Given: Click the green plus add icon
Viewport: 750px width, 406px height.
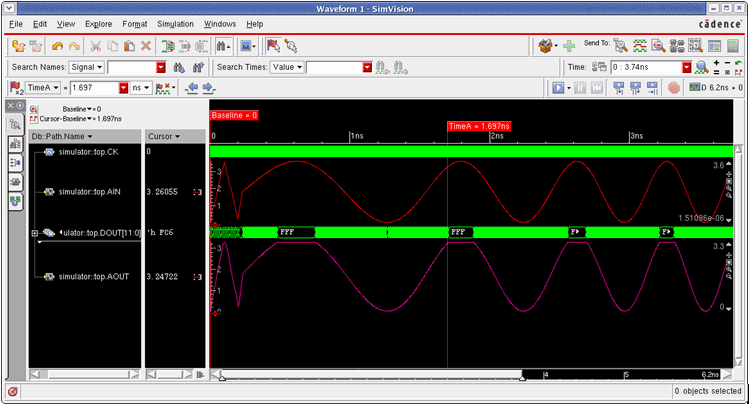Looking at the screenshot, I should pos(569,46).
